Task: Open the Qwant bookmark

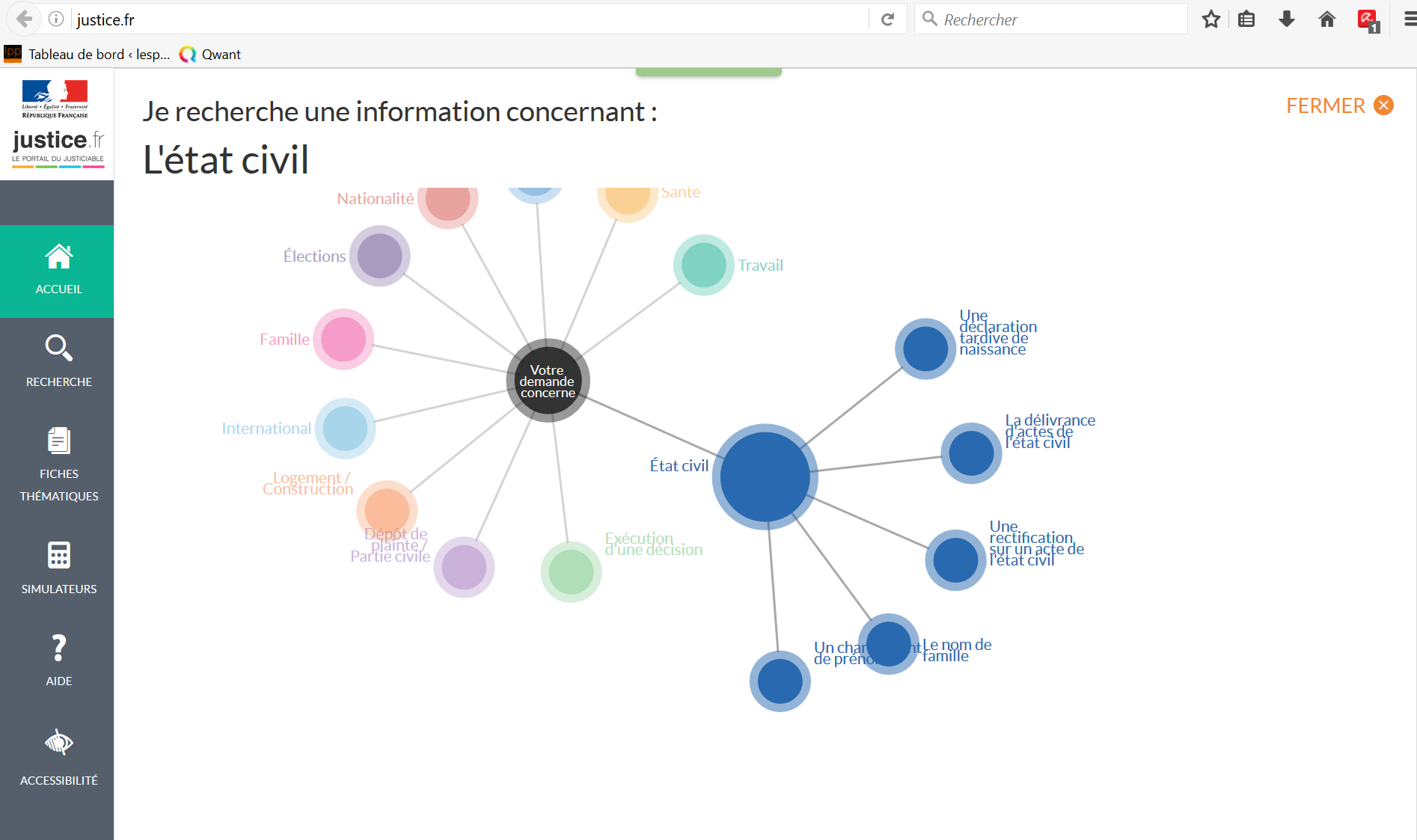Action: tap(210, 54)
